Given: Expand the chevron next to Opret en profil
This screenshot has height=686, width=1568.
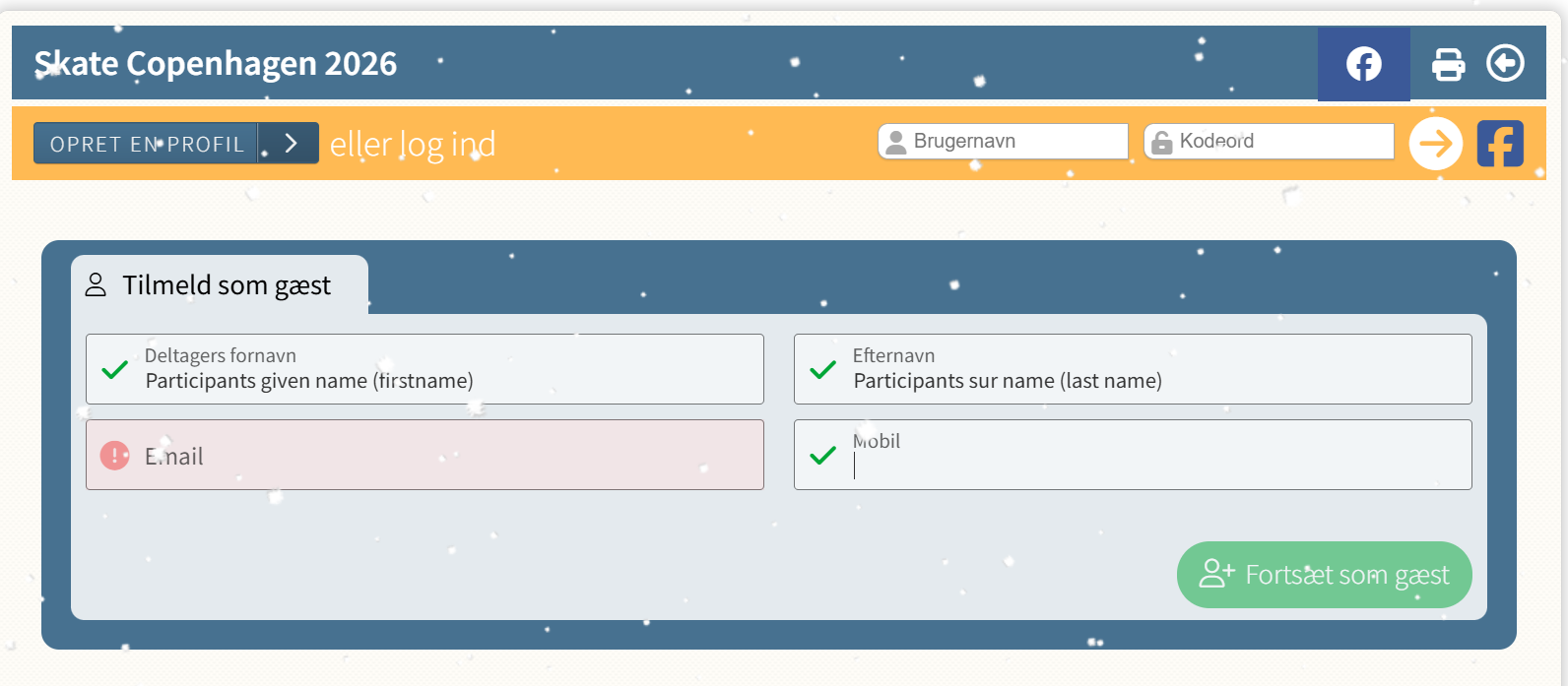Looking at the screenshot, I should click(290, 144).
